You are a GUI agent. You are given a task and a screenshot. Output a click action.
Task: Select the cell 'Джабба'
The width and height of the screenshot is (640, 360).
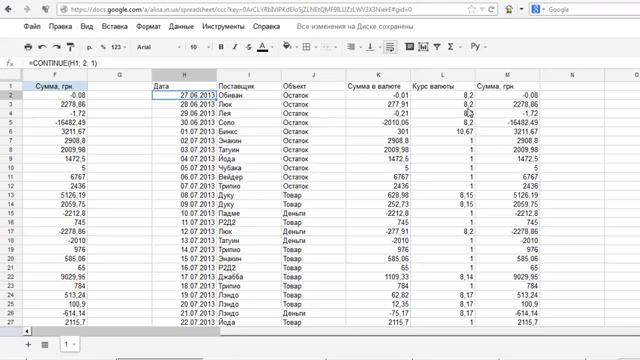249,277
